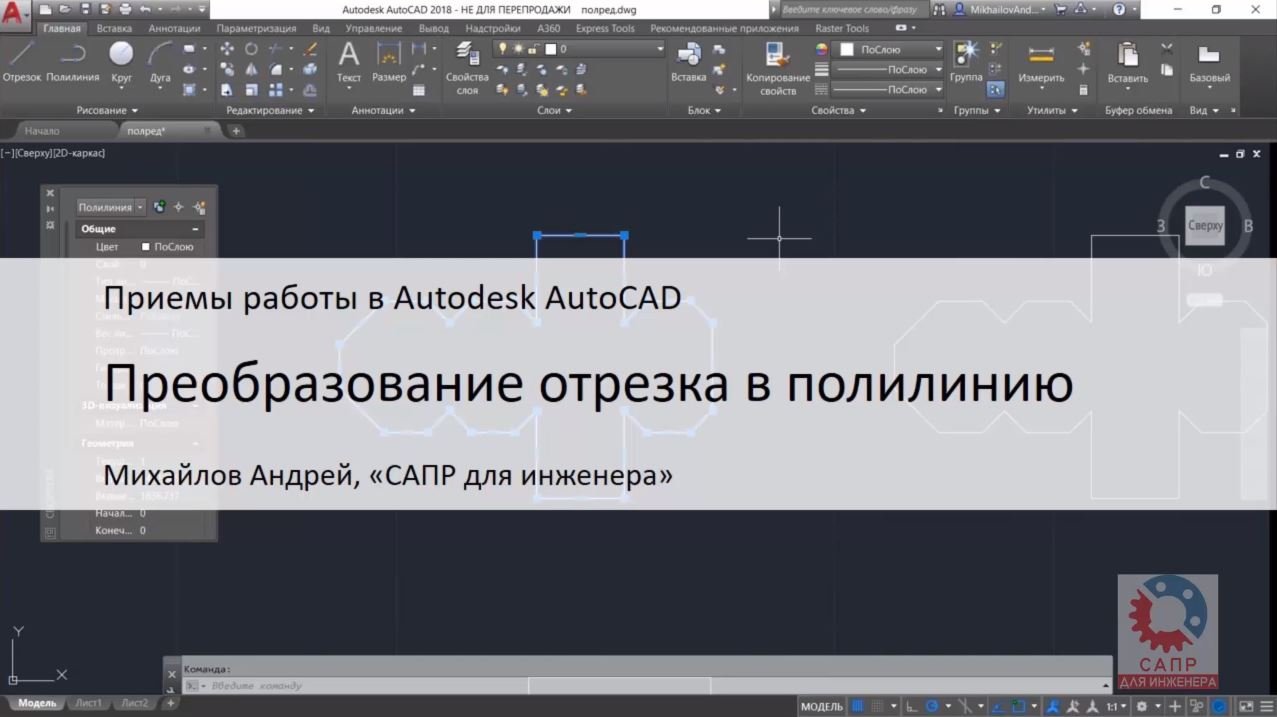
Task: Expand the Рисование panel
Action: pyautogui.click(x=107, y=110)
